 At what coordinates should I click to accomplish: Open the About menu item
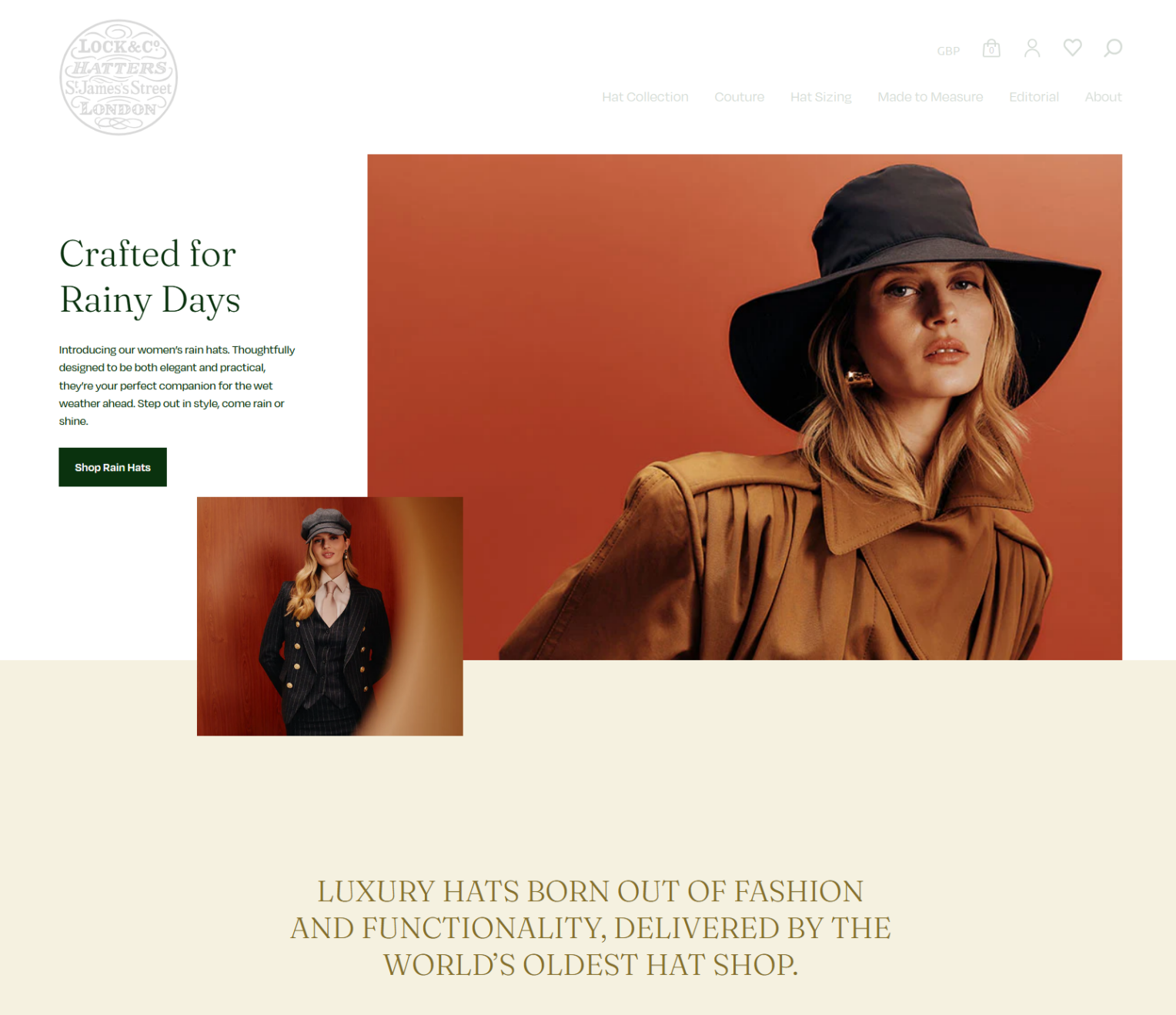(x=1103, y=97)
